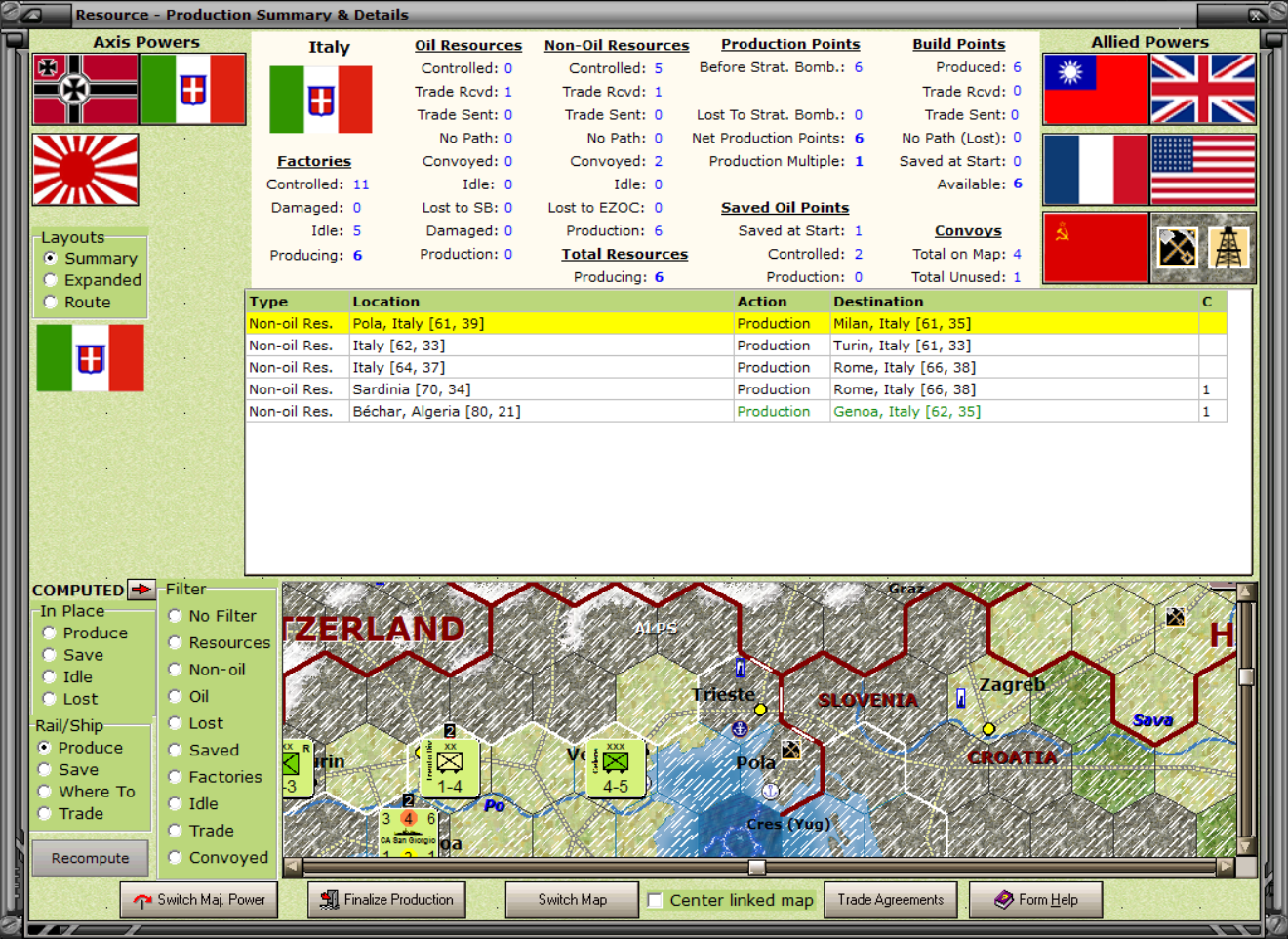Select the British Union Jack flag
The image size is (1288, 939).
click(1203, 90)
